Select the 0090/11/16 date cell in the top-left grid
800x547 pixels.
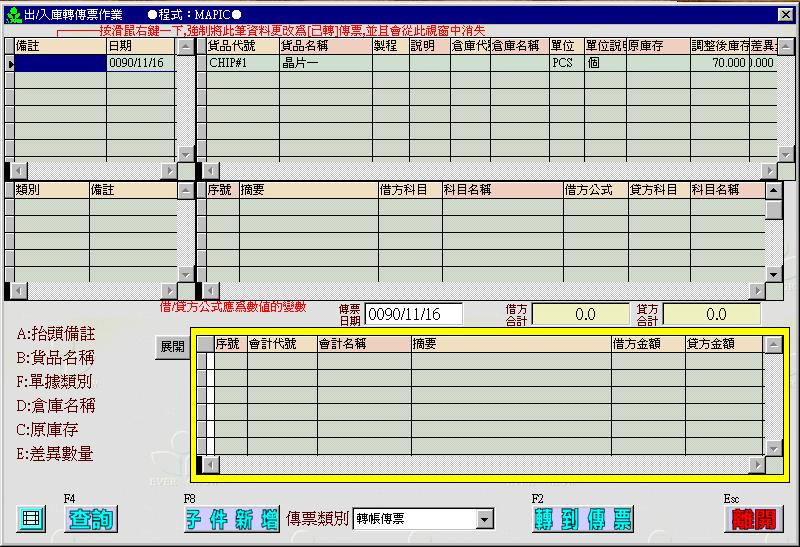tap(140, 63)
